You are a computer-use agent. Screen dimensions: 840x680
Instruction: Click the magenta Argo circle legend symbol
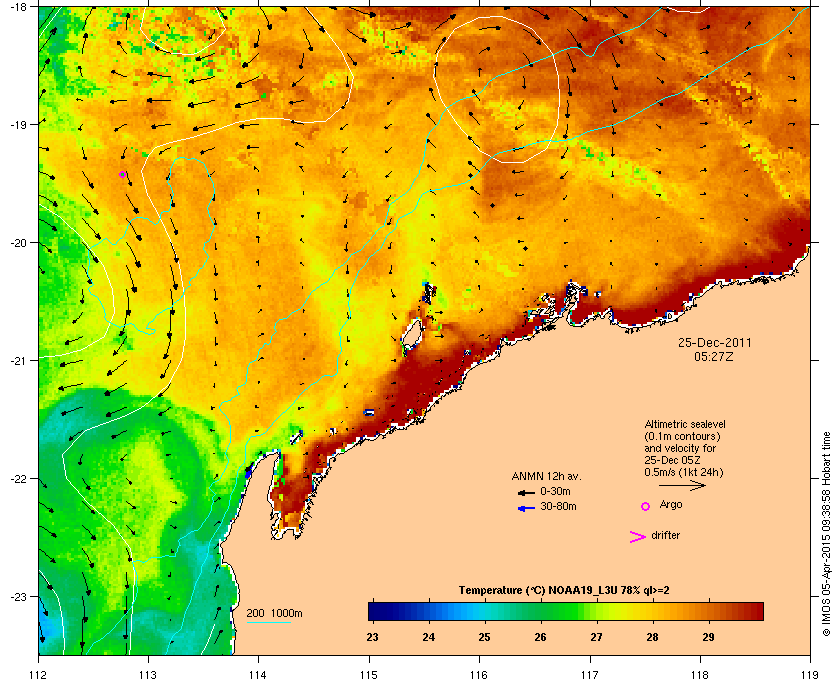point(646,506)
